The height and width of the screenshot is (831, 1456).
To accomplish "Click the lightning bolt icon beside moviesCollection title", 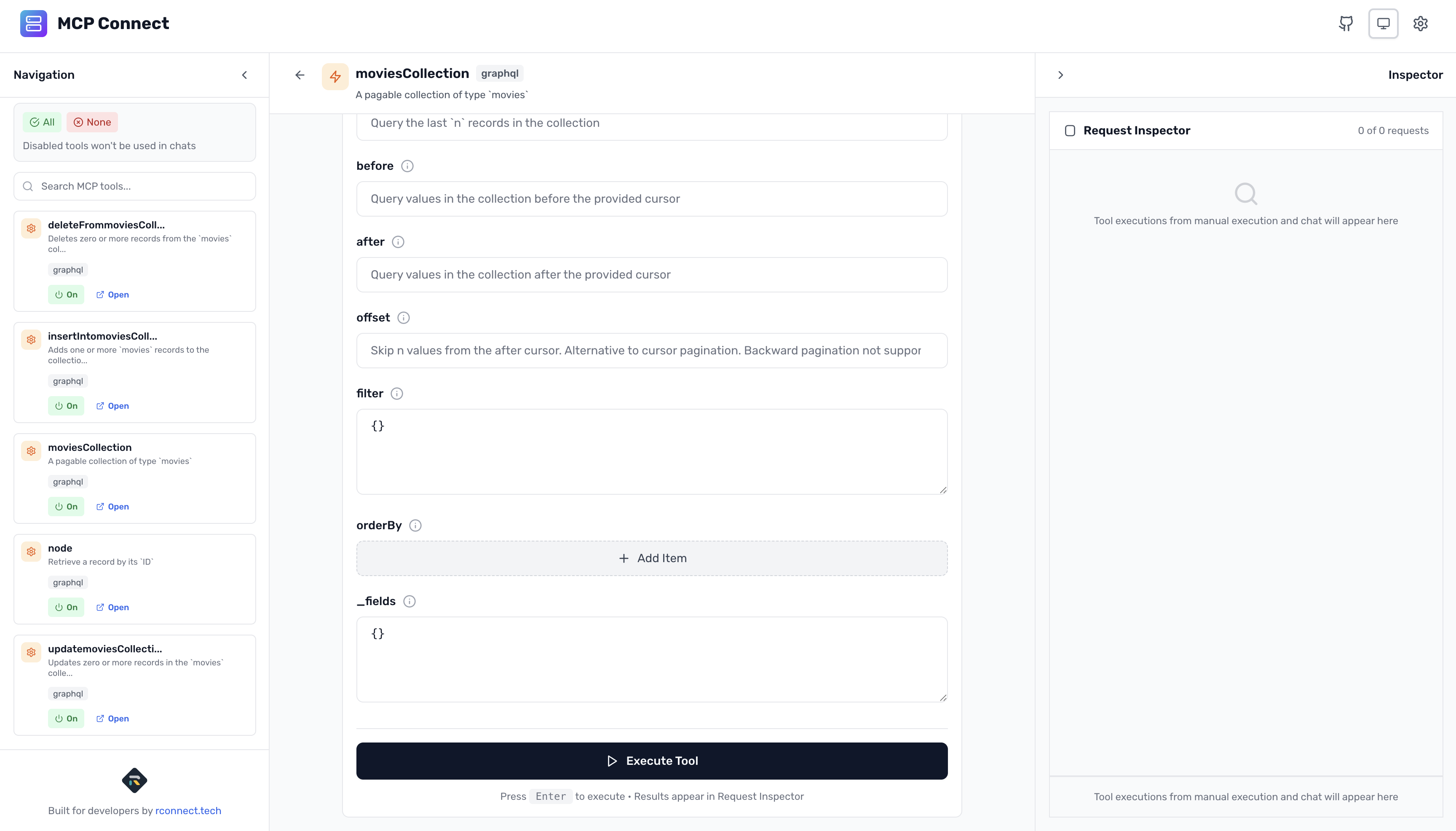I will (335, 76).
